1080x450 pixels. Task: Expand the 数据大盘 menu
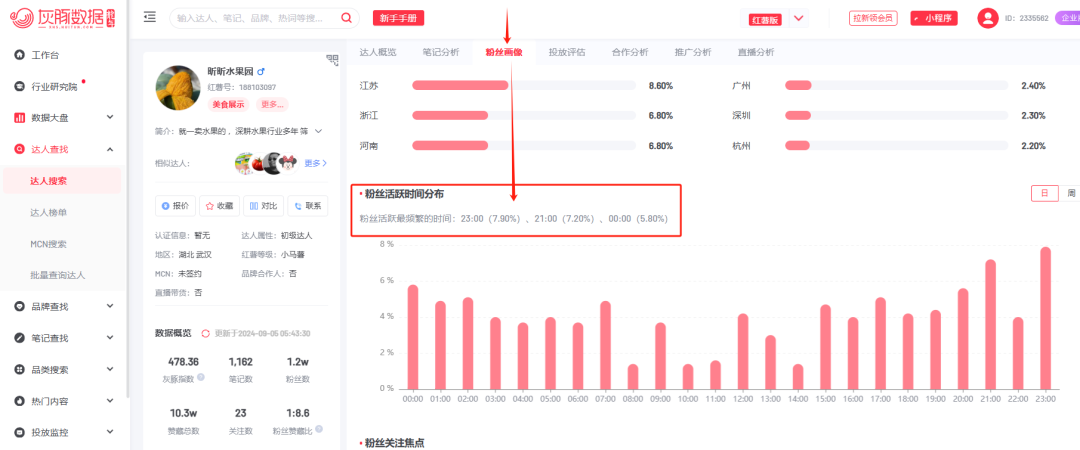pyautogui.click(x=110, y=118)
